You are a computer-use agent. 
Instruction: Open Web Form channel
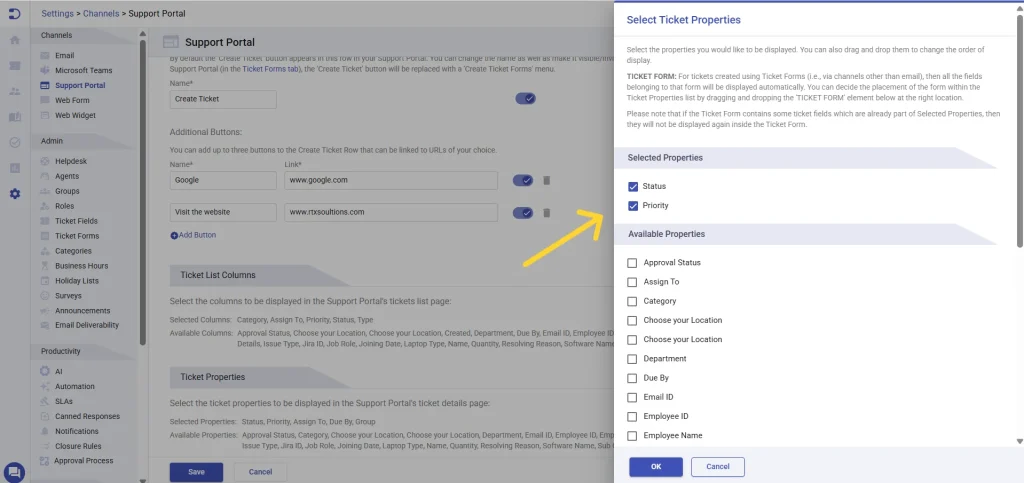(x=72, y=100)
